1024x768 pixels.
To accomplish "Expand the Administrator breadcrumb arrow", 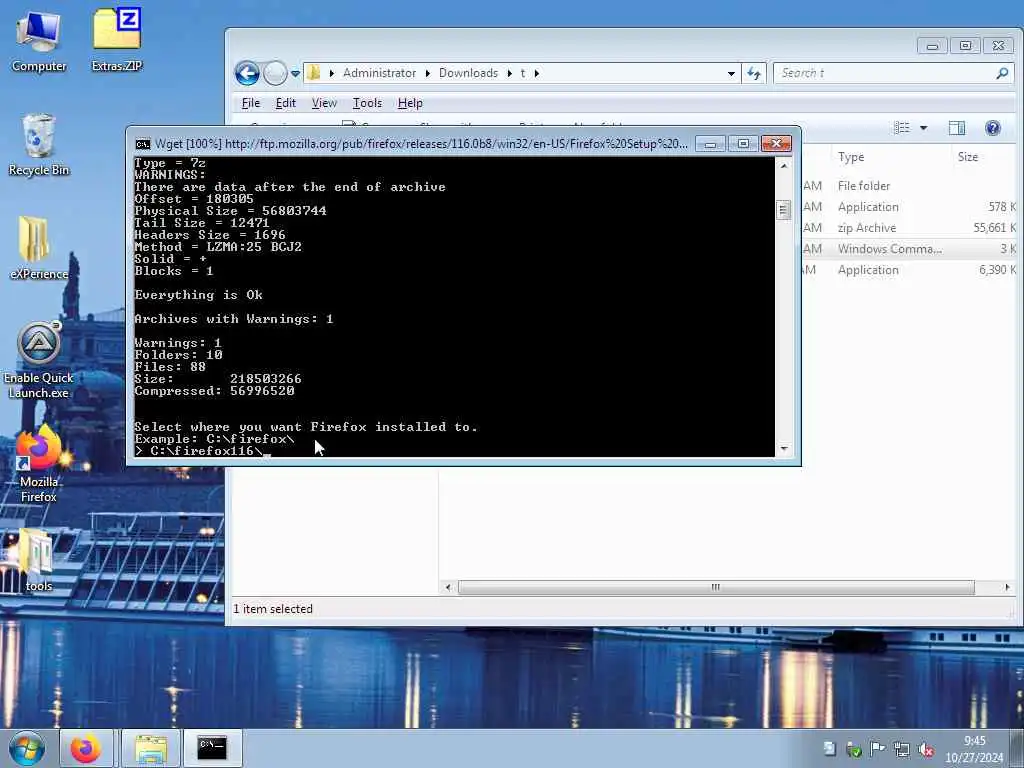I will pyautogui.click(x=428, y=73).
